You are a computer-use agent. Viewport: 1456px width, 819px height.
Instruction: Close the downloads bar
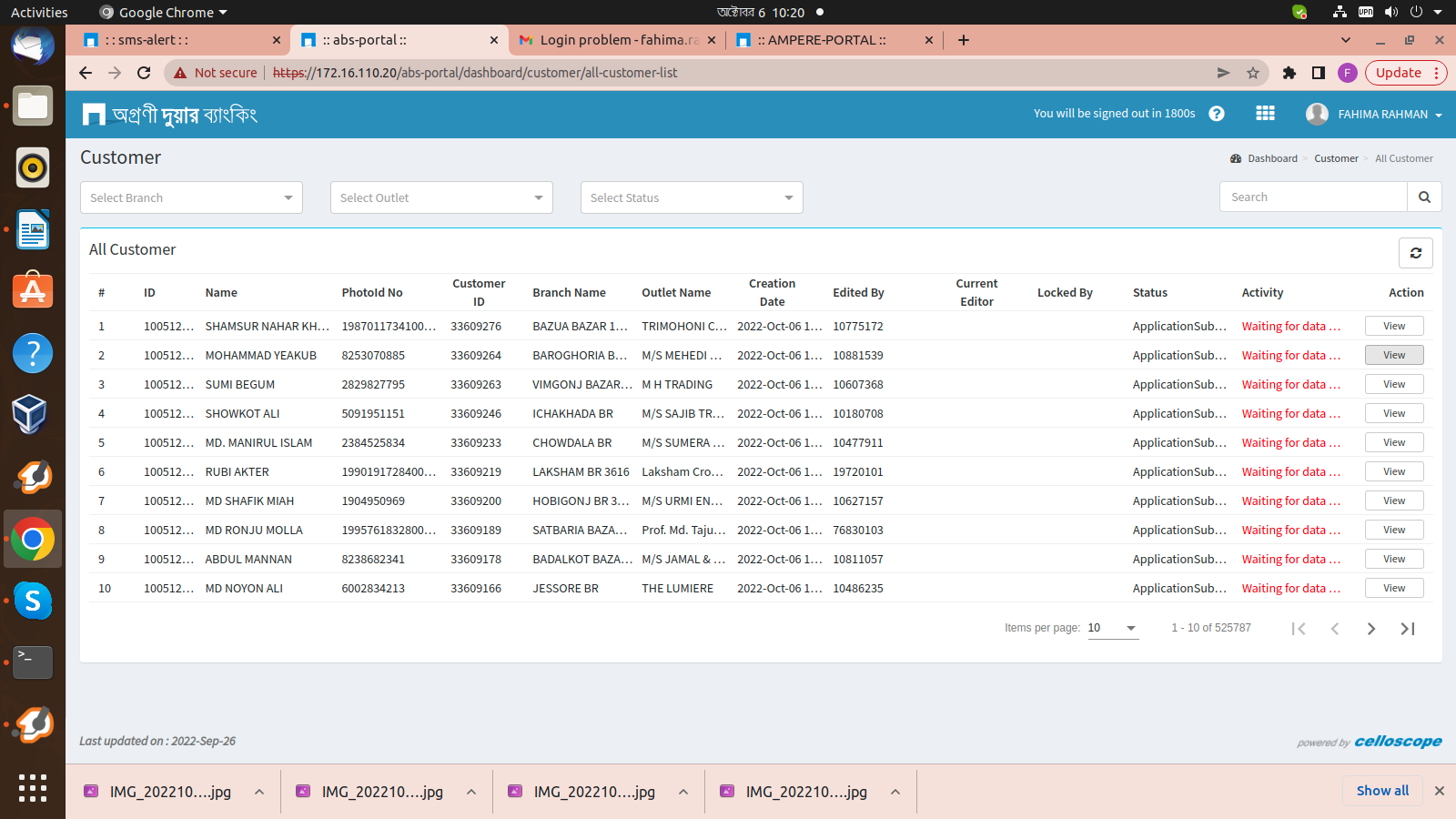(1440, 791)
